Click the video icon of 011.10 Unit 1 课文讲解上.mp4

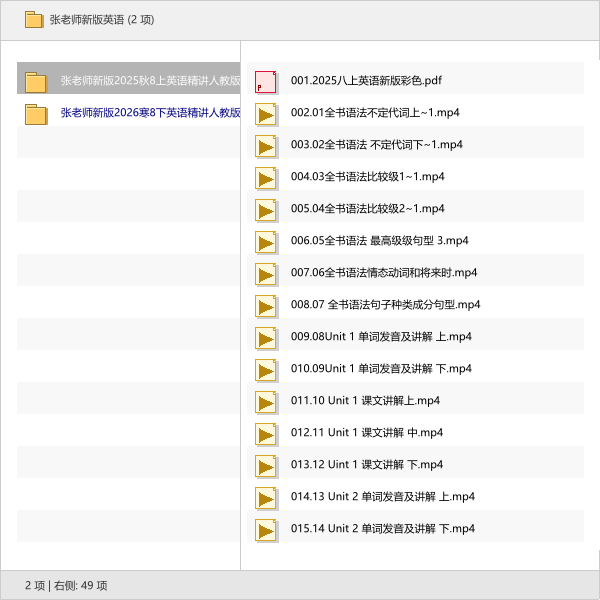click(266, 401)
